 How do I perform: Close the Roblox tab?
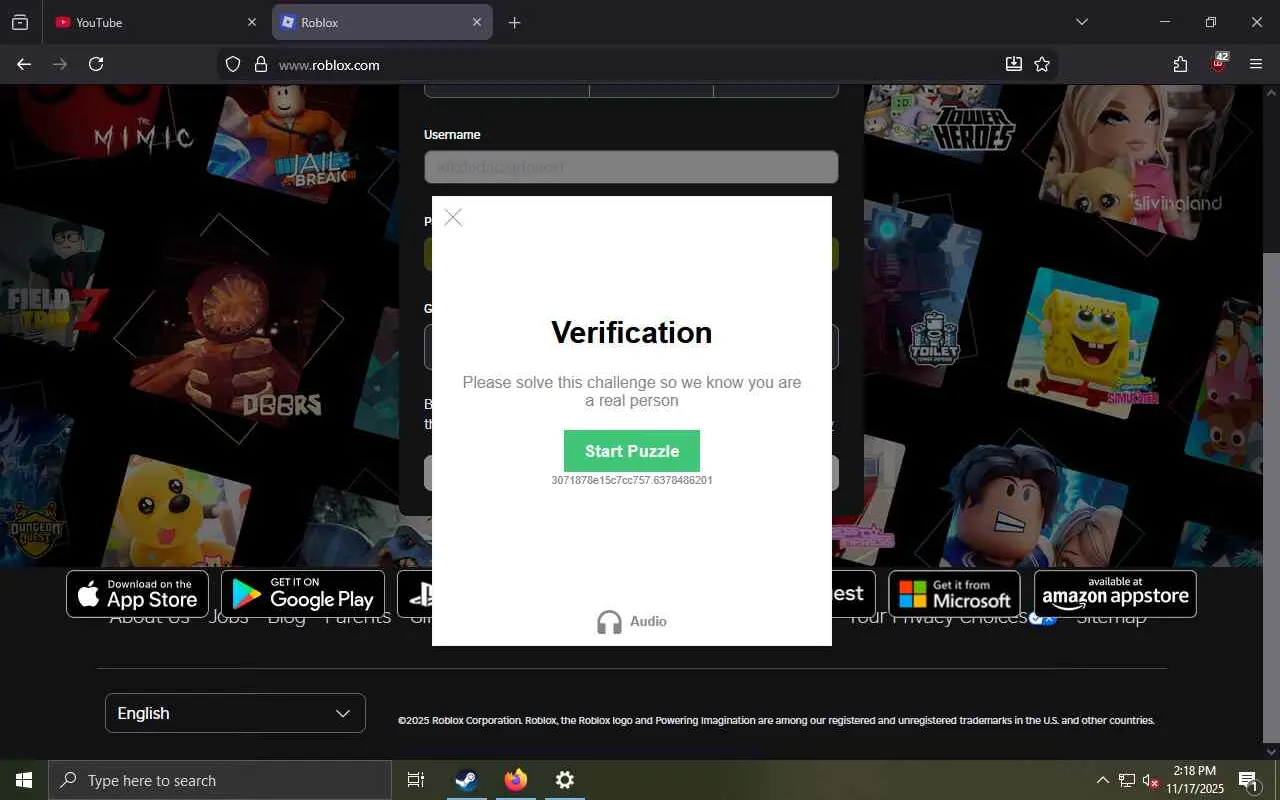click(477, 22)
